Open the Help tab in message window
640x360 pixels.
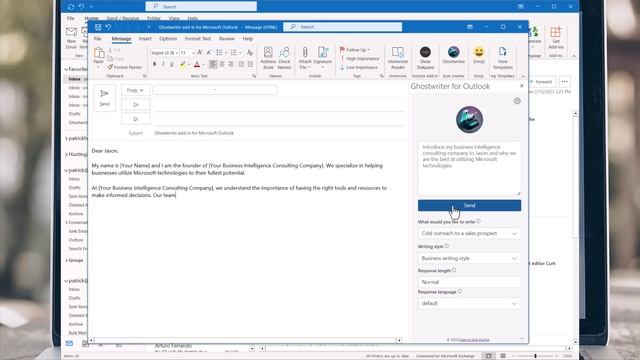pos(248,39)
